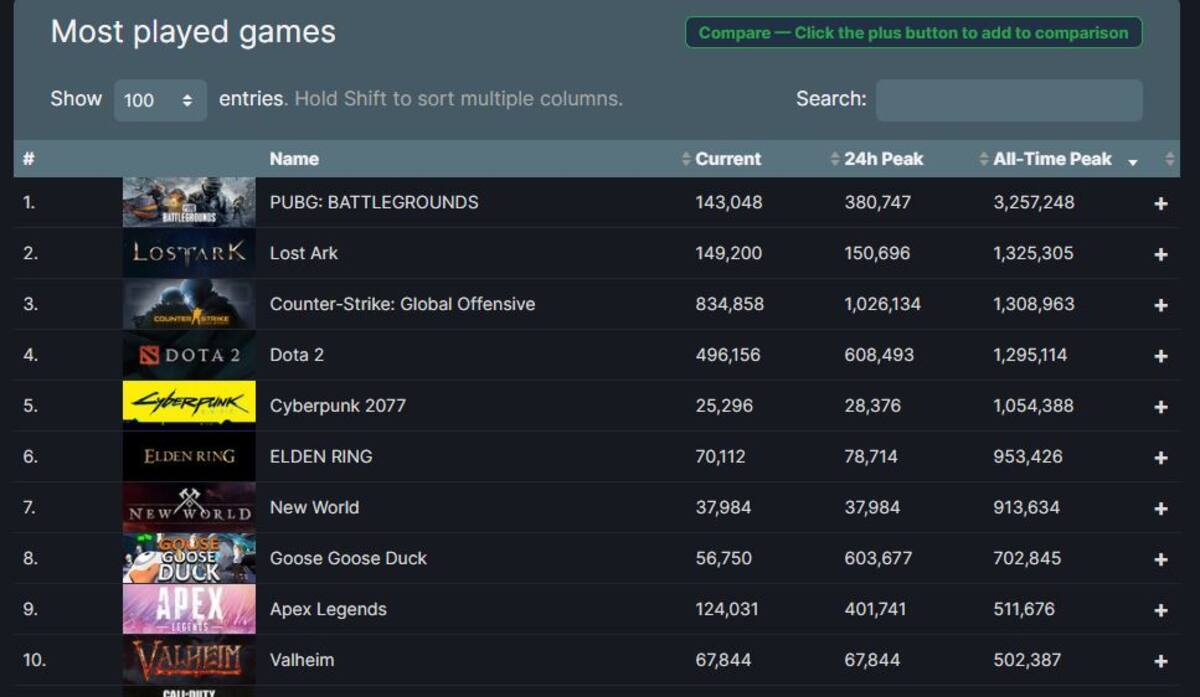Sort by 24h Peak column header
1200x697 pixels.
(883, 159)
